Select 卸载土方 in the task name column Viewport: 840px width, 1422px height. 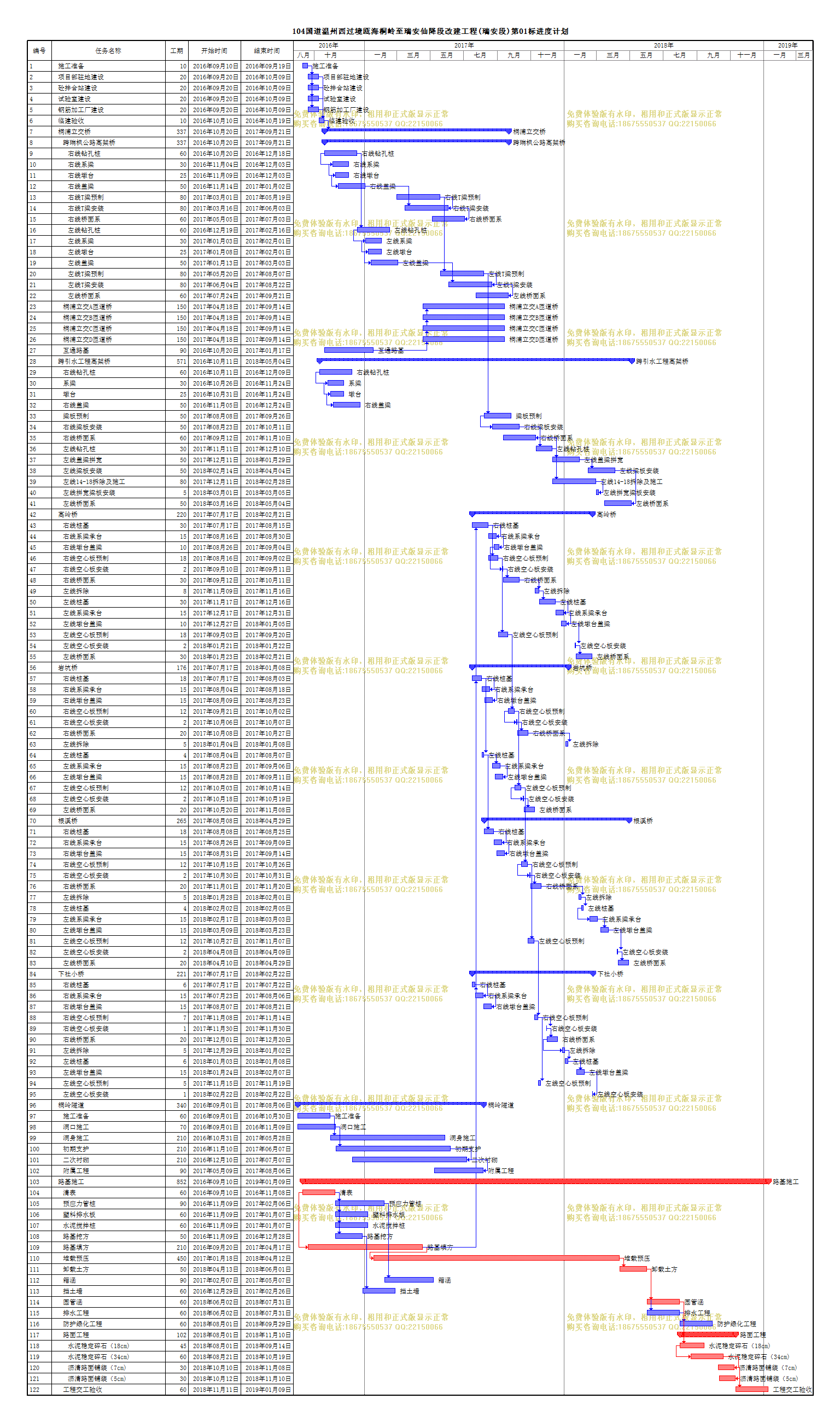point(76,1269)
